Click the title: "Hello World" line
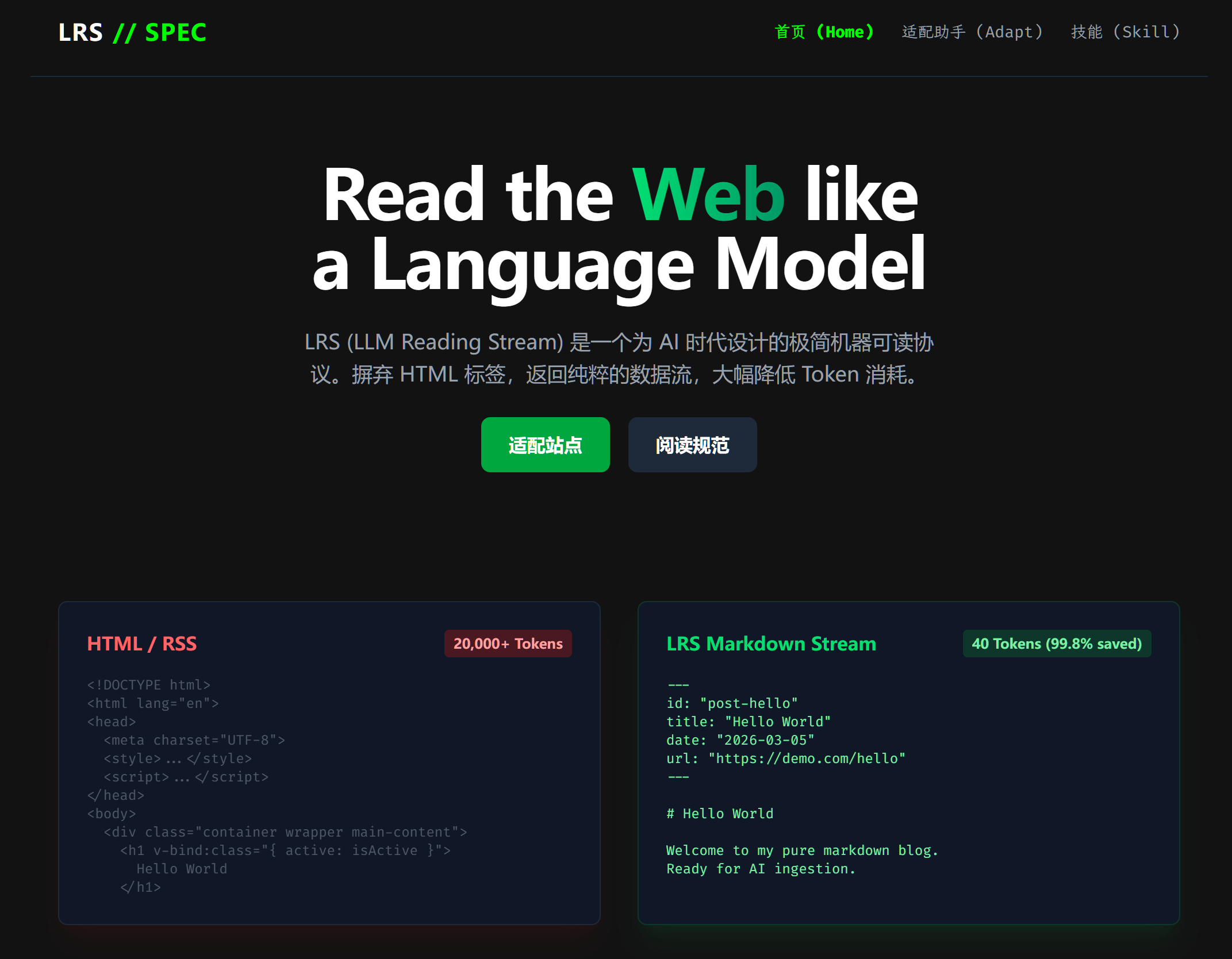Image resolution: width=1232 pixels, height=959 pixels. click(x=748, y=722)
